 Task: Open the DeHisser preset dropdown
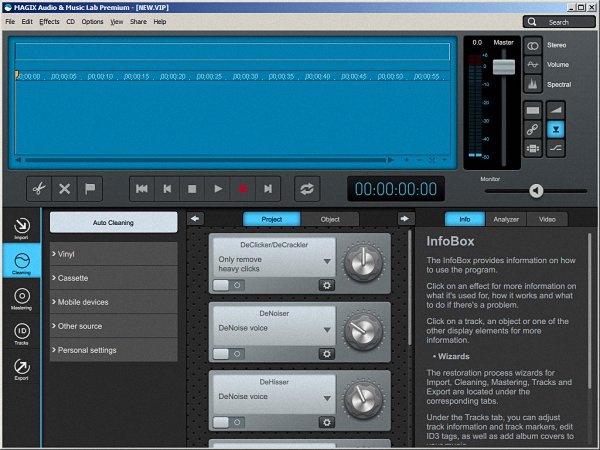[x=274, y=397]
